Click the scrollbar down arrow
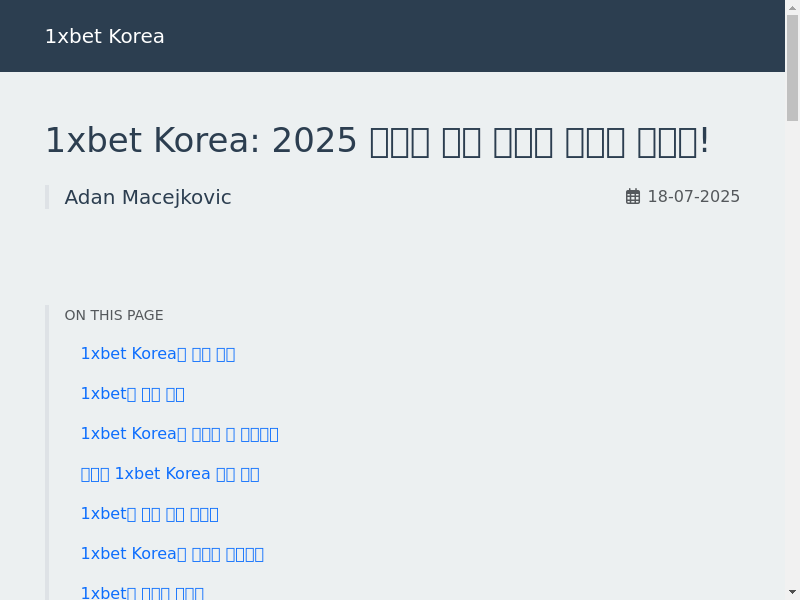This screenshot has width=800, height=600. tap(792, 592)
